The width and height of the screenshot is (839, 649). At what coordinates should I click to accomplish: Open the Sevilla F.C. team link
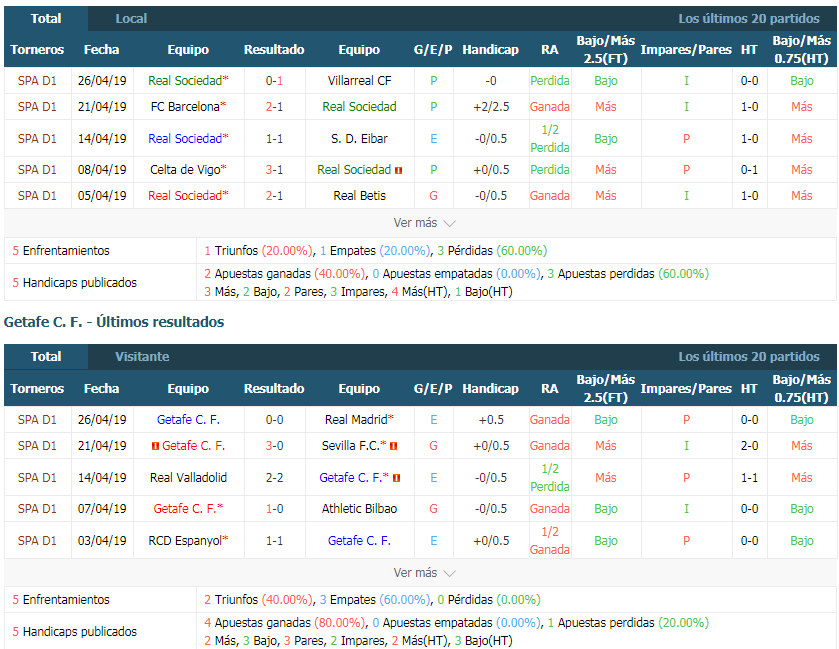click(350, 446)
